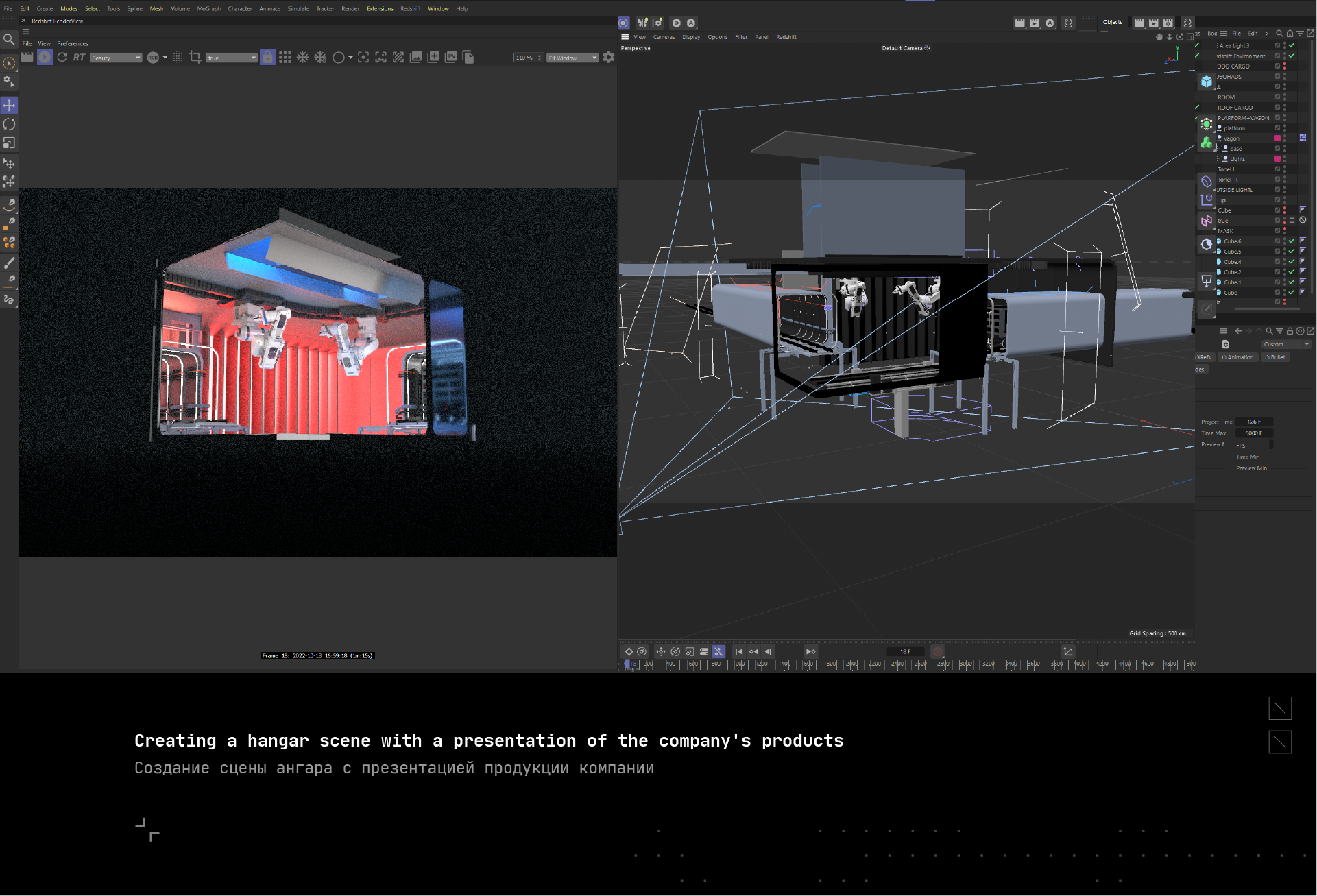Open the Fit Window zoom dropdown
Viewport: 1317px width, 896px height.
coord(572,58)
